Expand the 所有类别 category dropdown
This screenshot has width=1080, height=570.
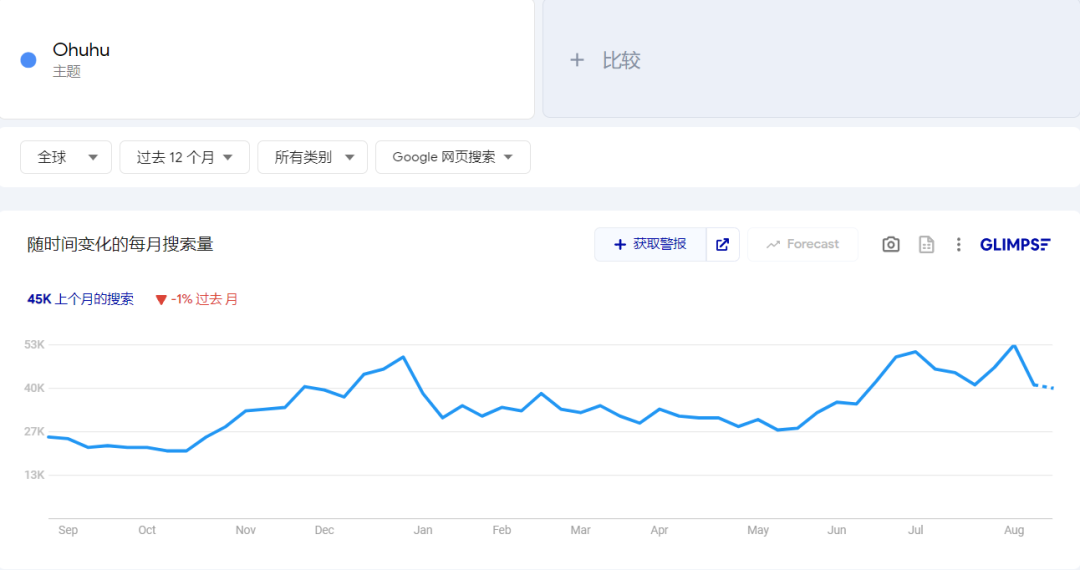click(312, 157)
